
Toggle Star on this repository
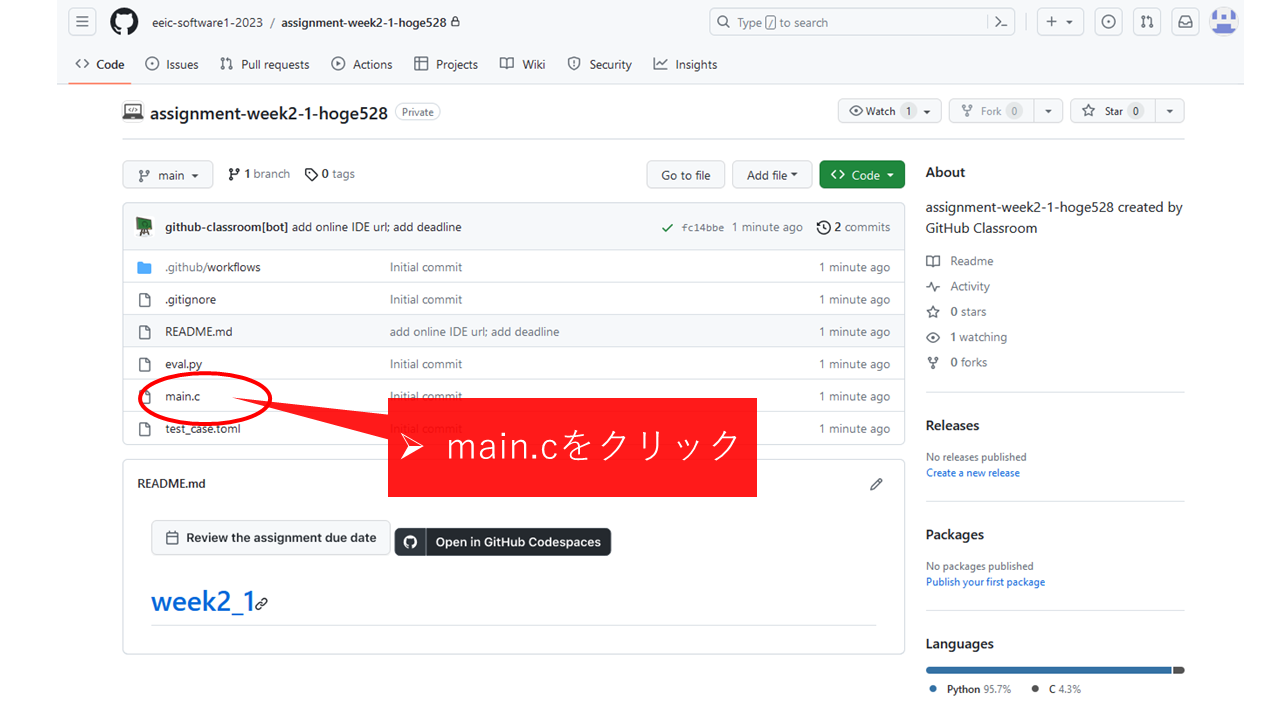pos(1113,111)
